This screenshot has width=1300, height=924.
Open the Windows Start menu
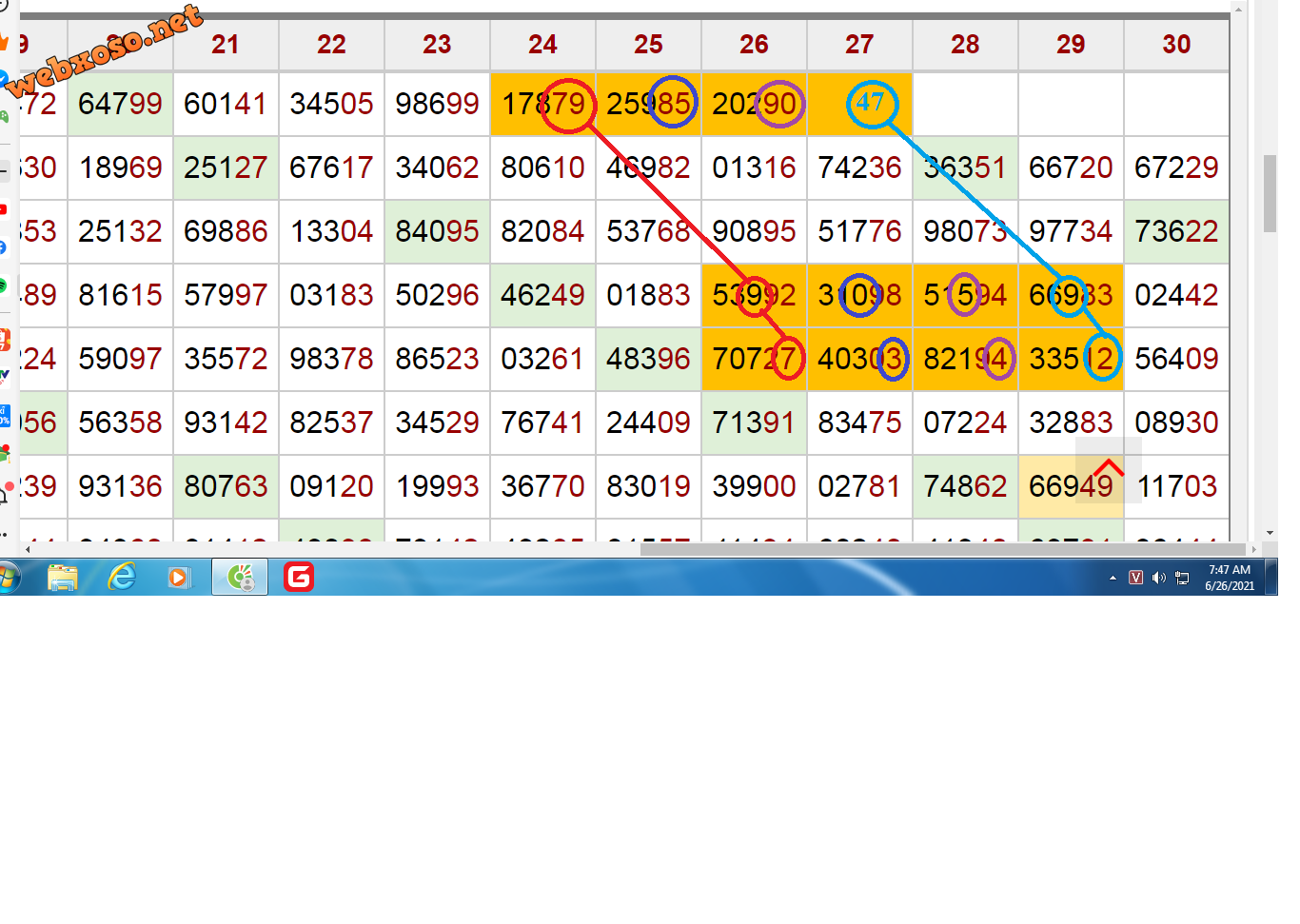(x=9, y=577)
